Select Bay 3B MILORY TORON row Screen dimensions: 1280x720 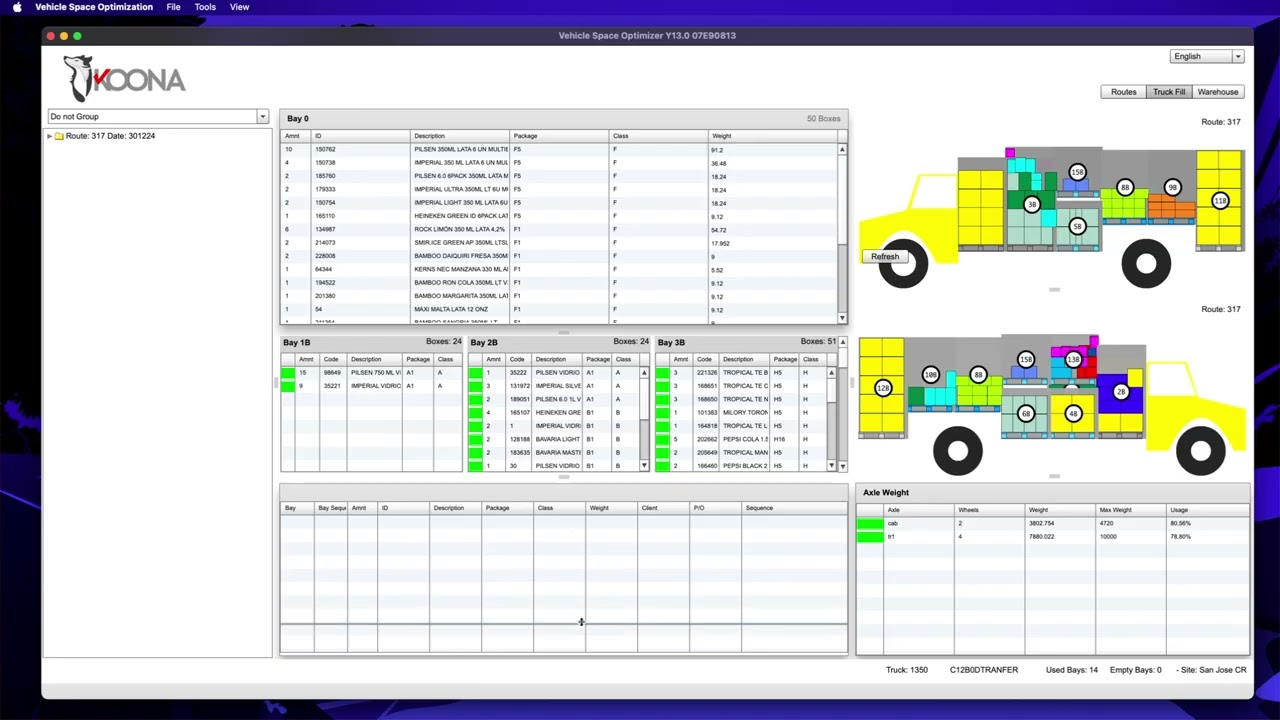tap(741, 412)
